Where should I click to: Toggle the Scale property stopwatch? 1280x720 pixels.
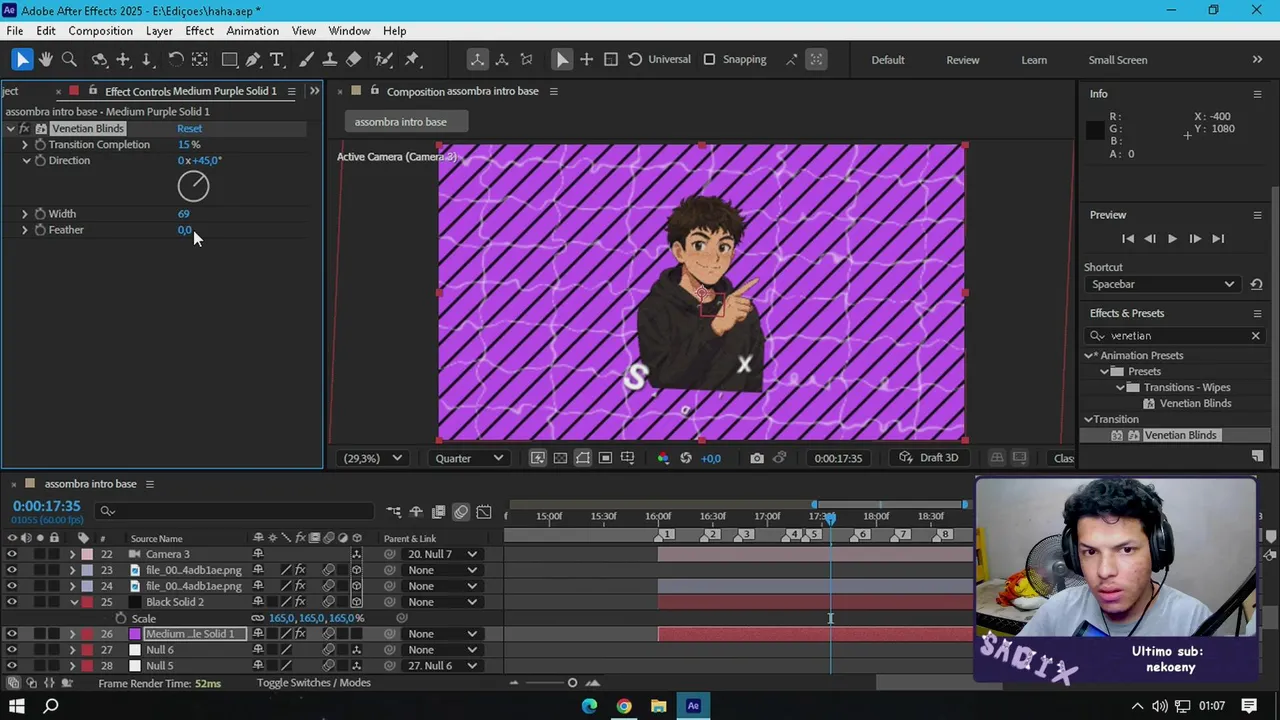tap(121, 618)
